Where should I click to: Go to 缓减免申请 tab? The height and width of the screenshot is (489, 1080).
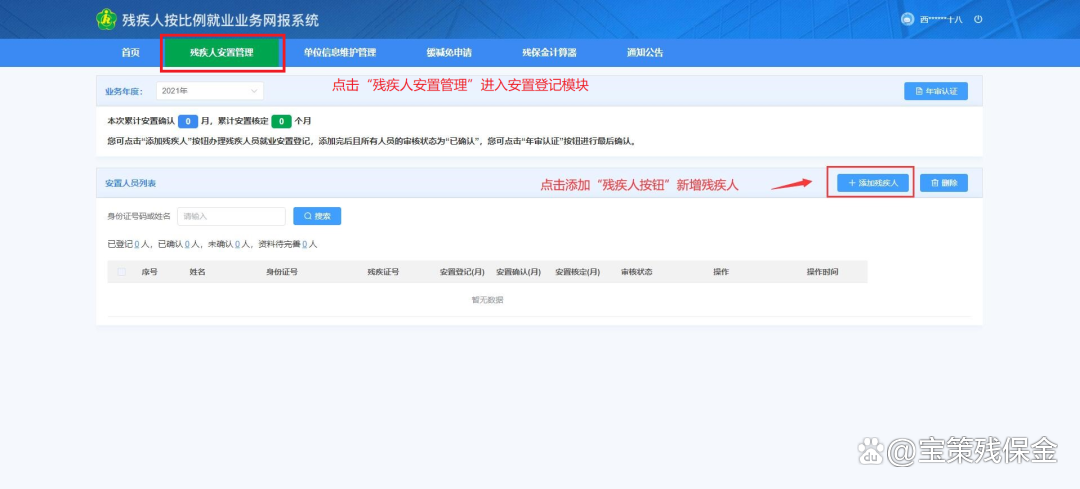448,52
